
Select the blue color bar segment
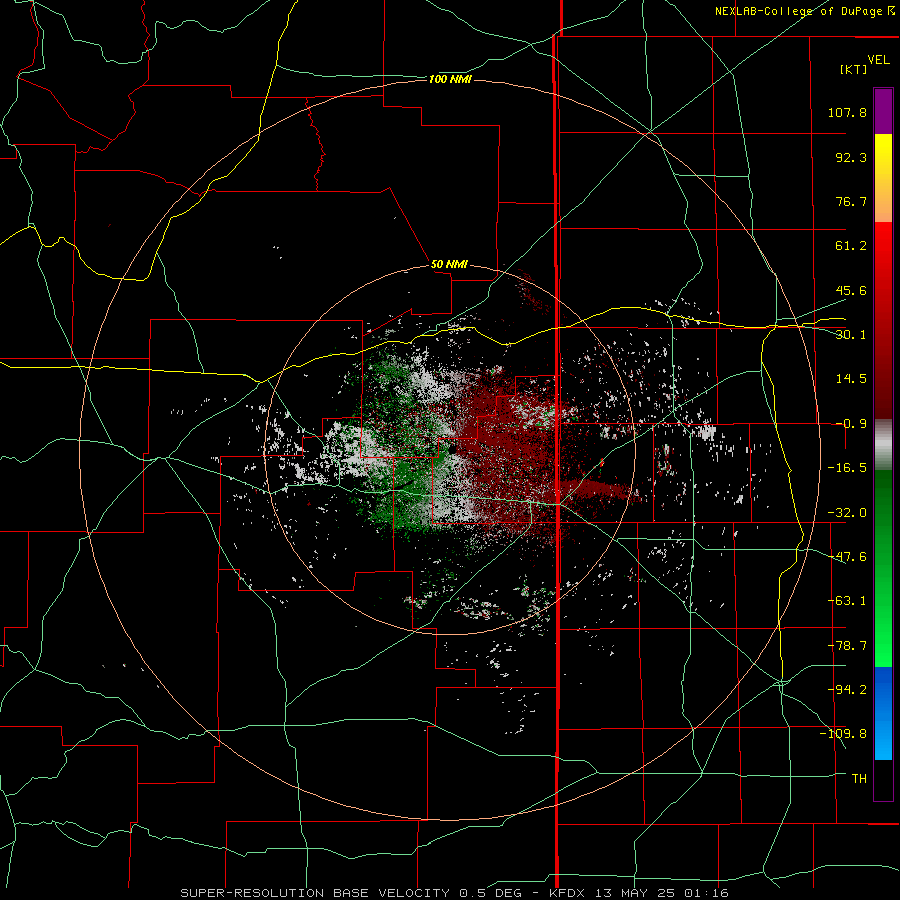883,713
